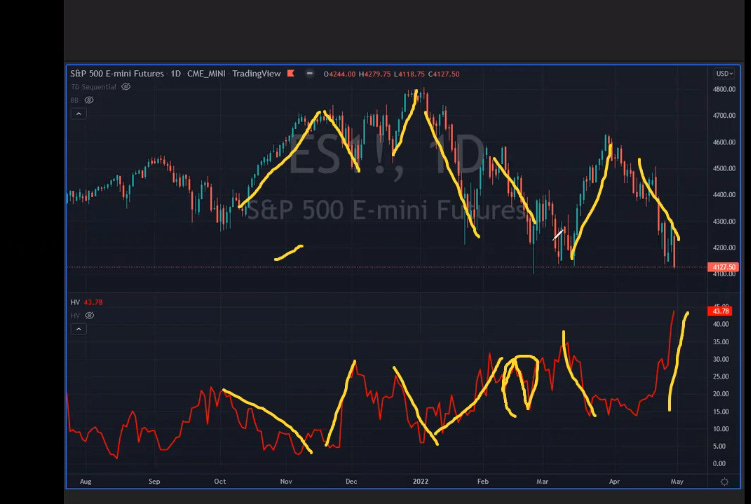This screenshot has width=751, height=504.
Task: Click the HV 43.78 legend title
Action: coord(87,302)
